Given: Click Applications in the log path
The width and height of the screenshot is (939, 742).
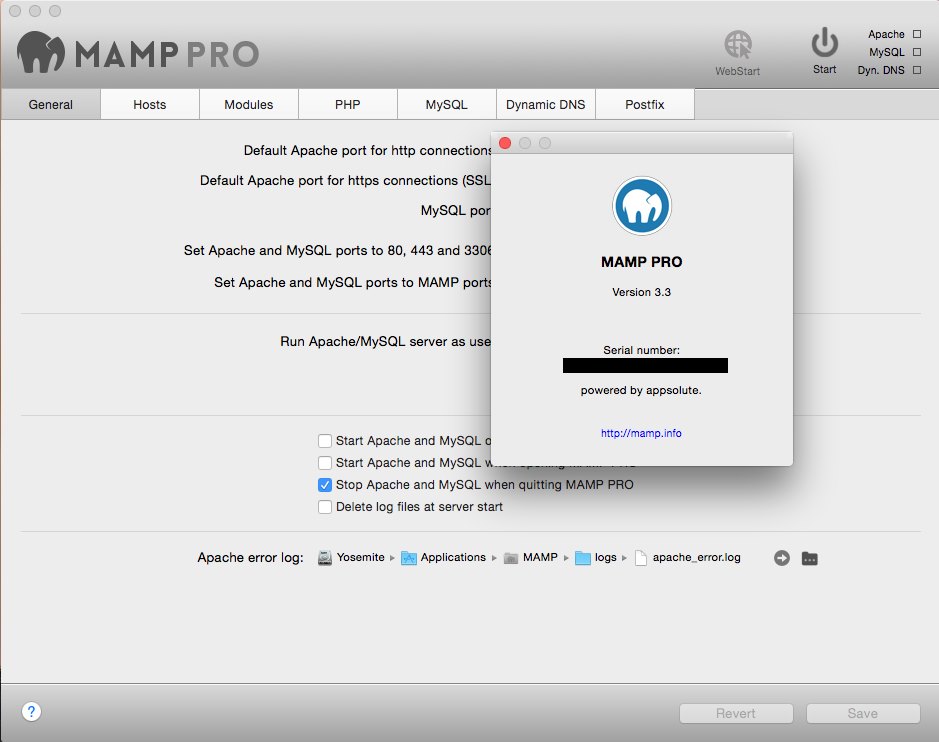Looking at the screenshot, I should coord(453,557).
